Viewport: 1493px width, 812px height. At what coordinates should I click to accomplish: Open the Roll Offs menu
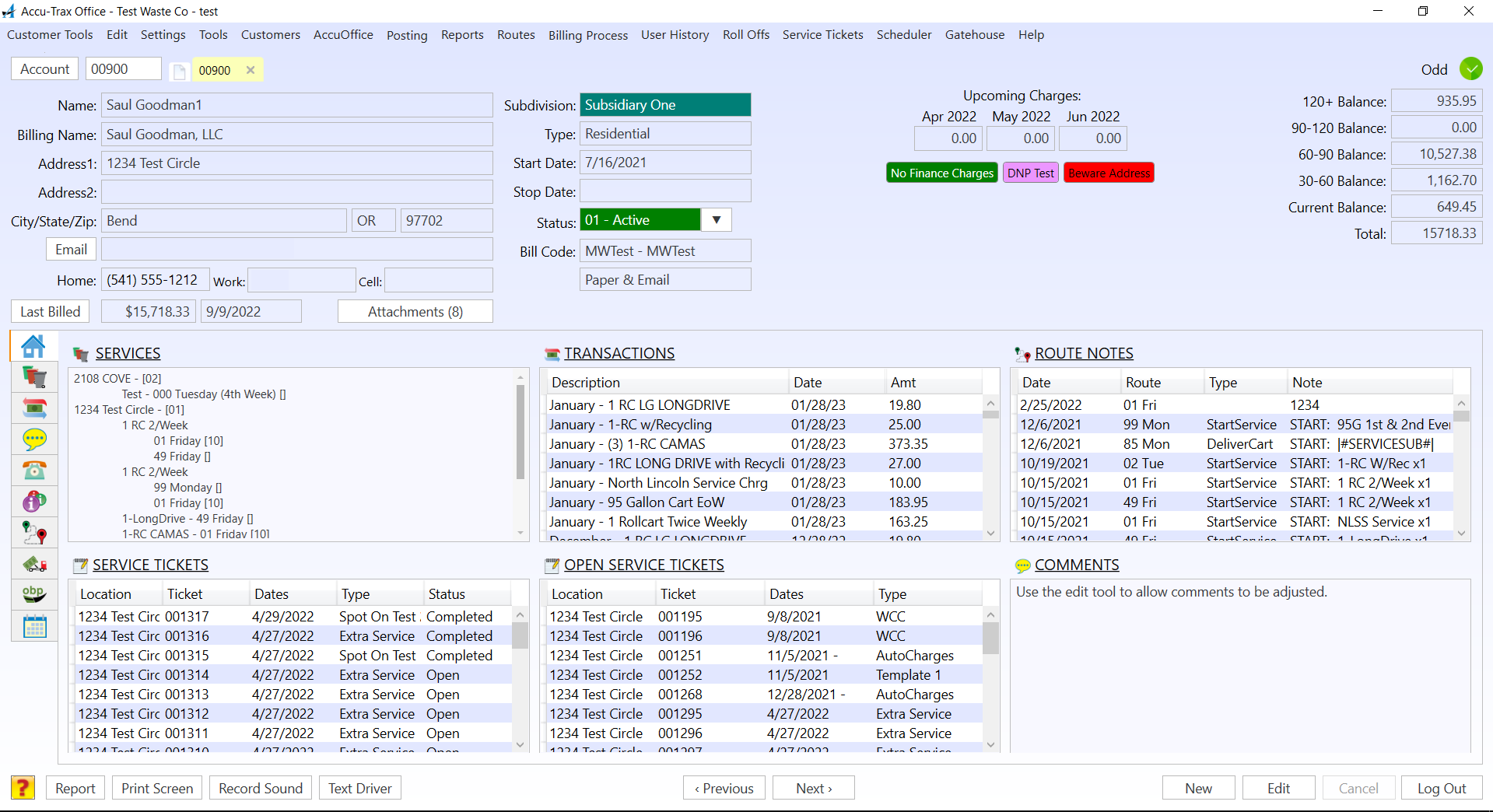[746, 35]
